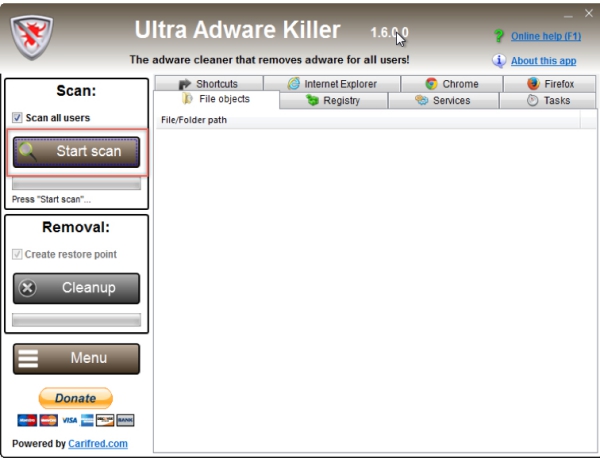Screen dimensions: 600x458
Task: Click the X icon on Cleanup button
Action: click(28, 288)
